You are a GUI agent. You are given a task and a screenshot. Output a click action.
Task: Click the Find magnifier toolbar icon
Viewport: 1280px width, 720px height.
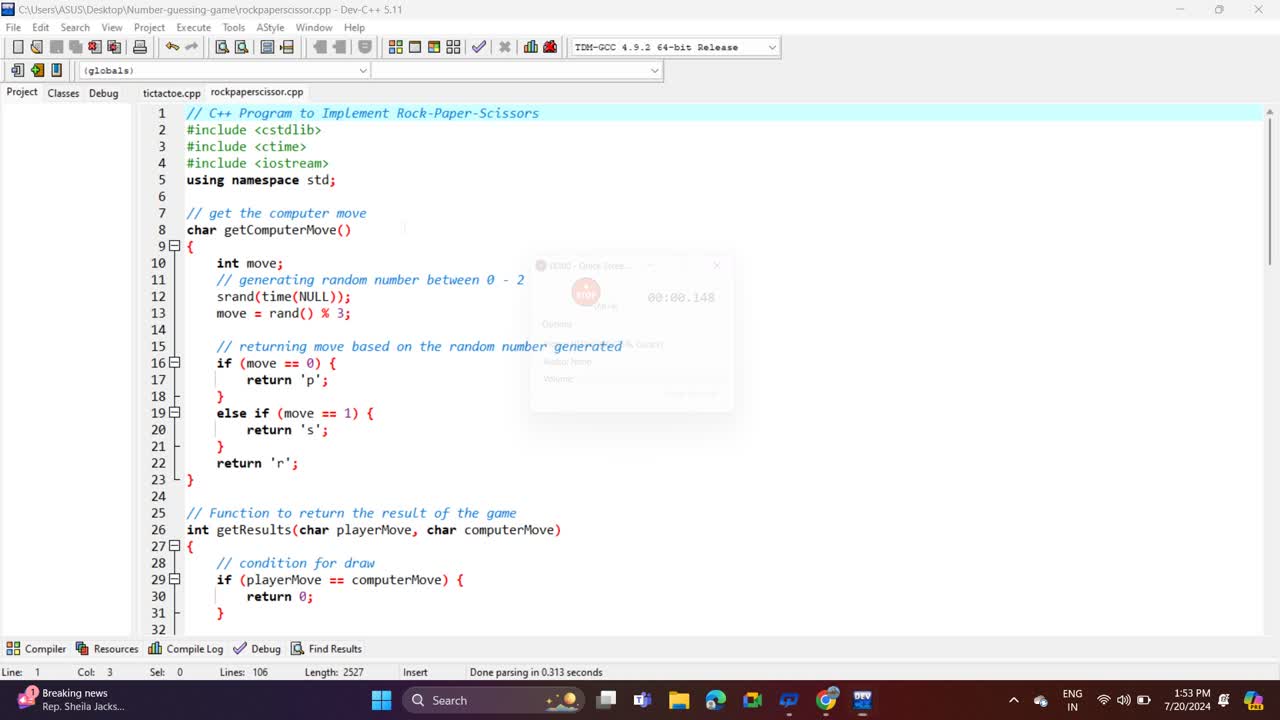point(222,47)
